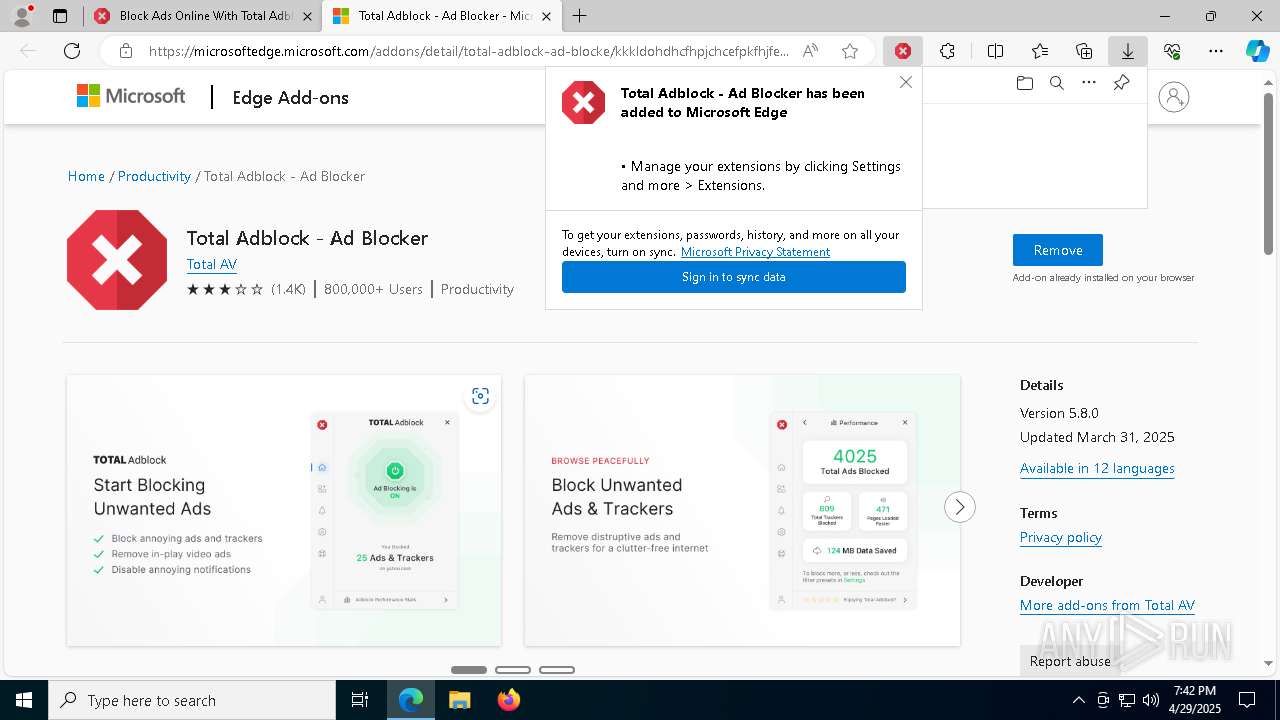Viewport: 1280px width, 720px height.
Task: Open Start Blocking Unwanted Ads screenshot
Action: pos(284,510)
